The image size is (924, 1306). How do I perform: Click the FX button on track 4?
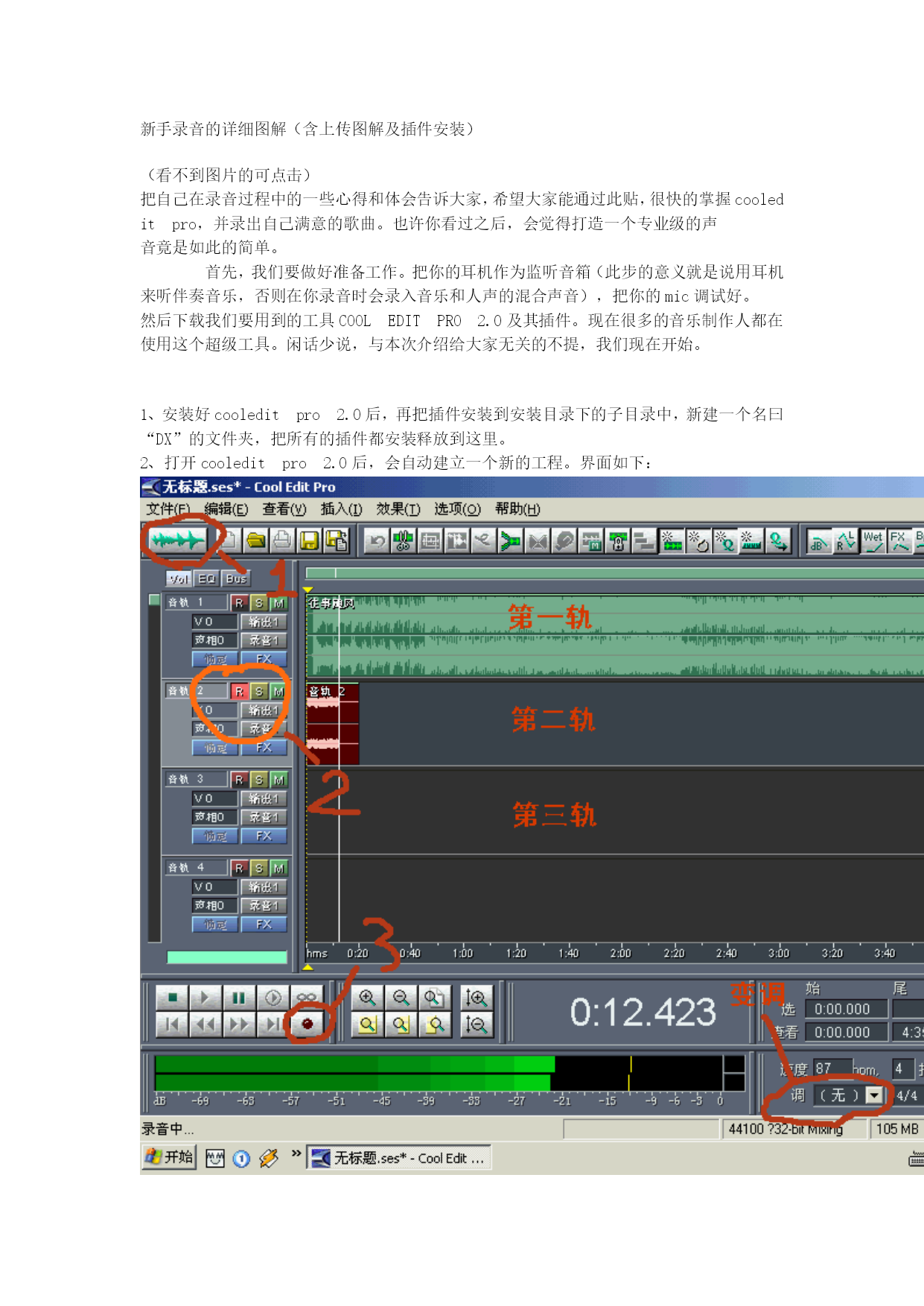tap(264, 925)
